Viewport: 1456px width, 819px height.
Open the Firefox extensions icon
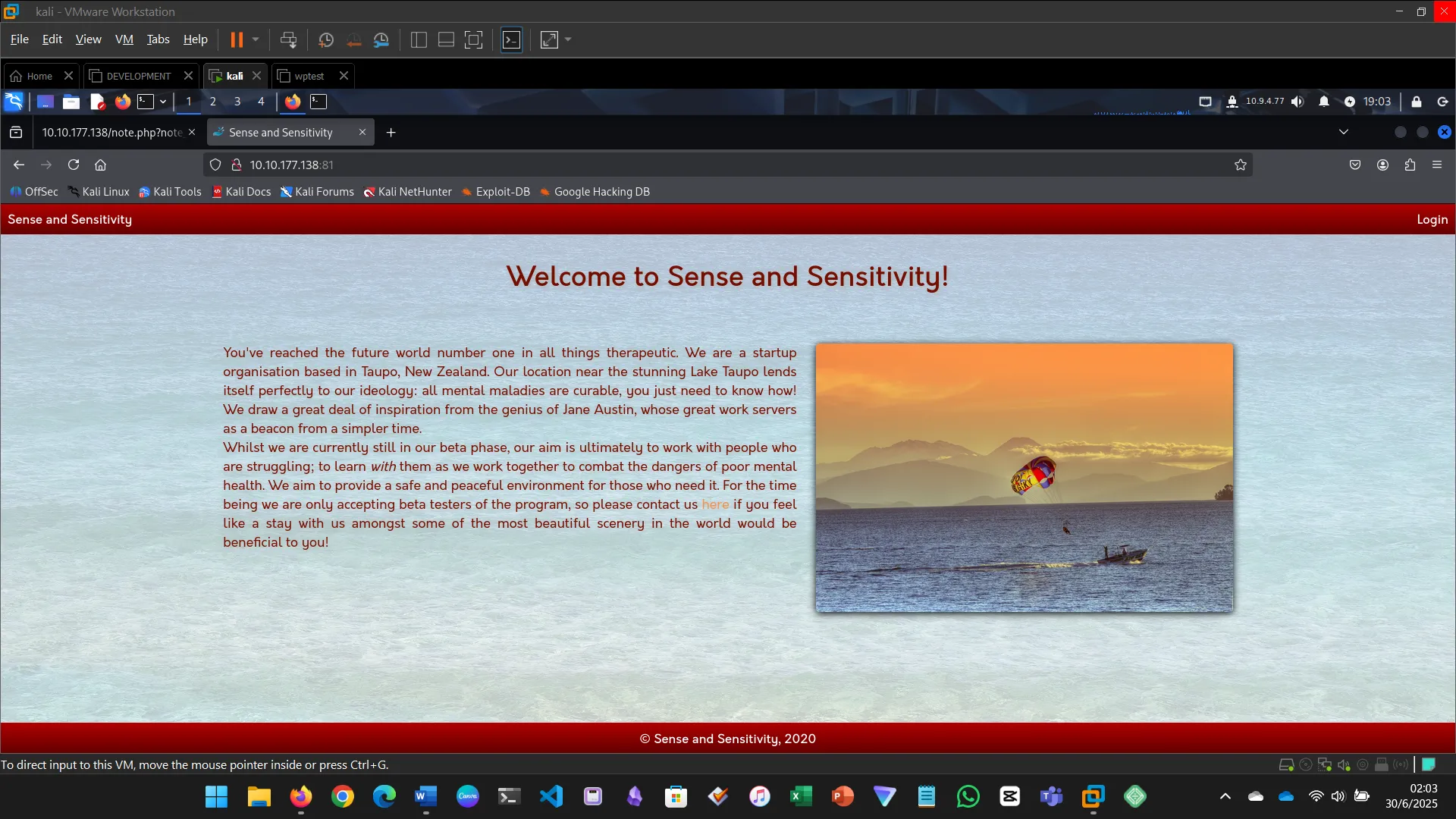pyautogui.click(x=1410, y=165)
